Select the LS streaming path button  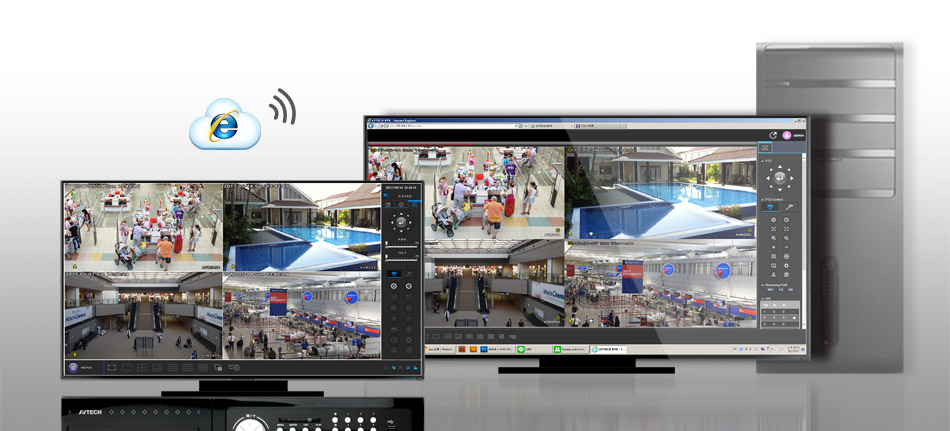tap(780, 289)
